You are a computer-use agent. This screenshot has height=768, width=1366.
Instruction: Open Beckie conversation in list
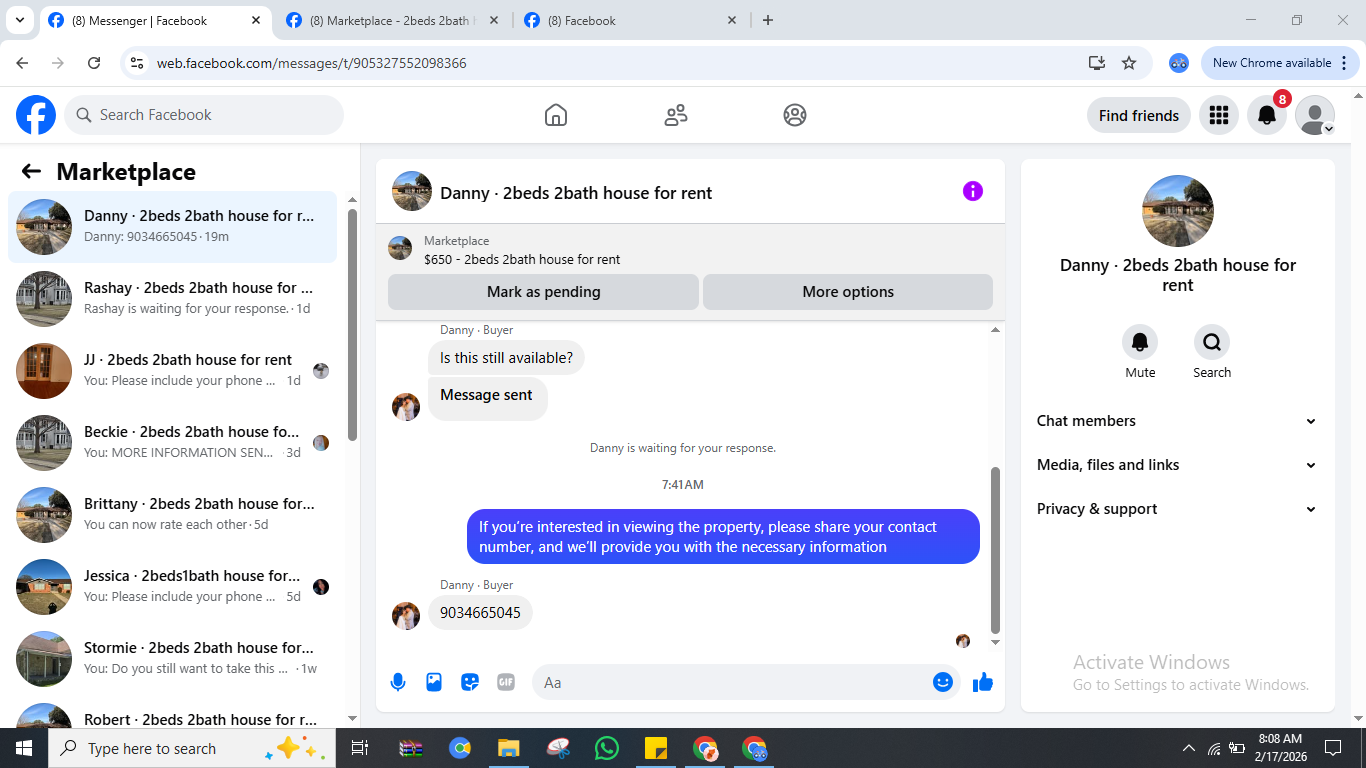[173, 443]
